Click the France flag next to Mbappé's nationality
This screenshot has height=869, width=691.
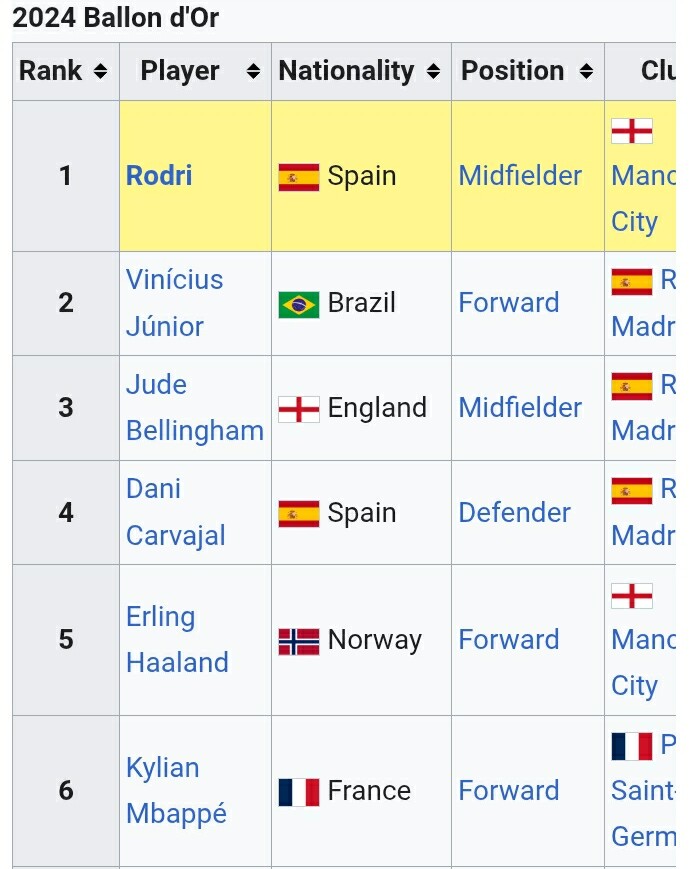pos(299,792)
